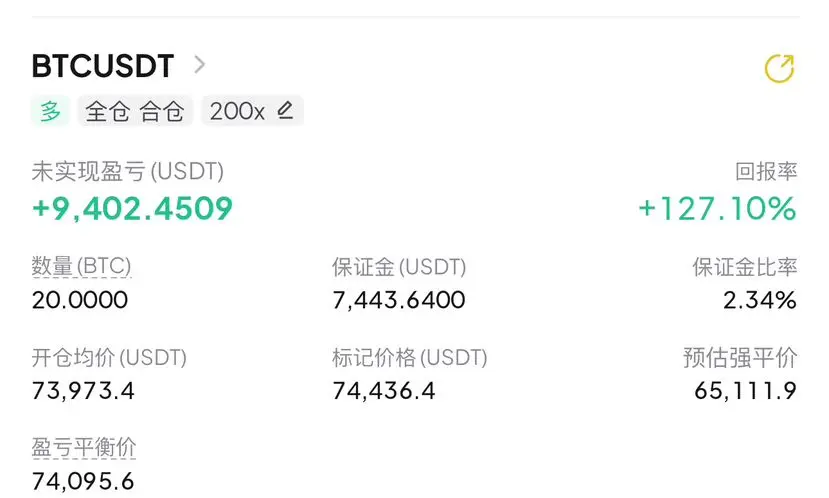Expand the chevron next to BTCUSDT
The image size is (829, 498).
click(200, 65)
